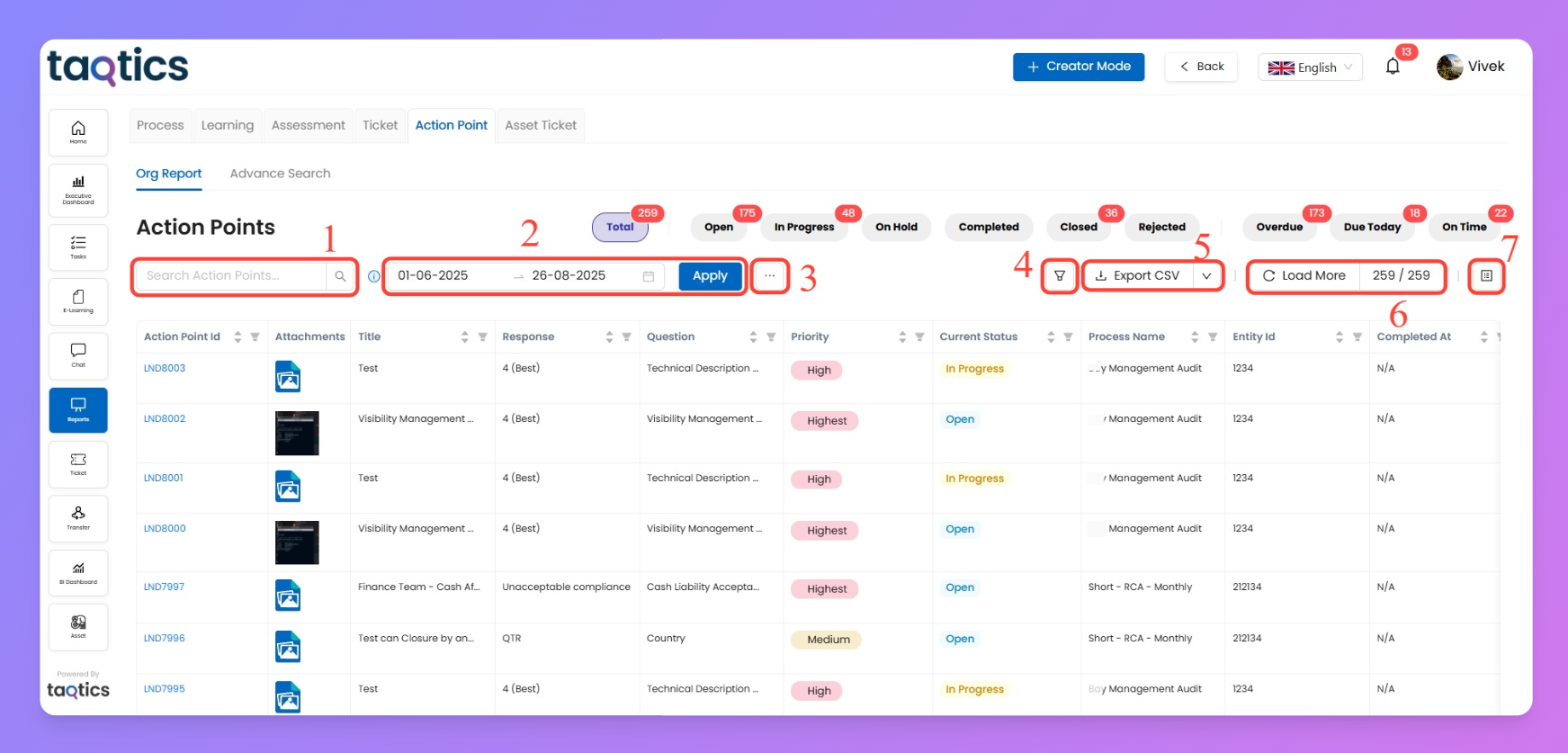Image resolution: width=1568 pixels, height=753 pixels.
Task: Open the Current Status column filter
Action: [1068, 337]
